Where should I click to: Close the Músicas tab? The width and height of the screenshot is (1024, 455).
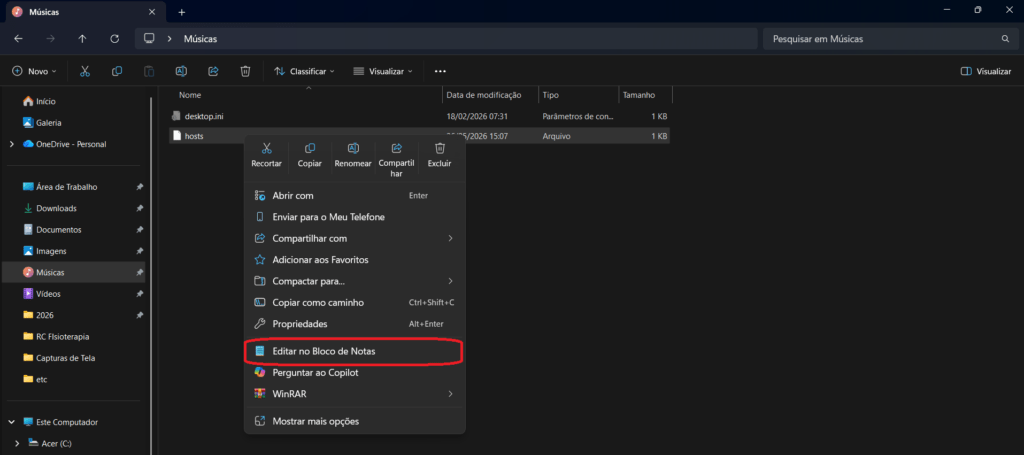[152, 12]
